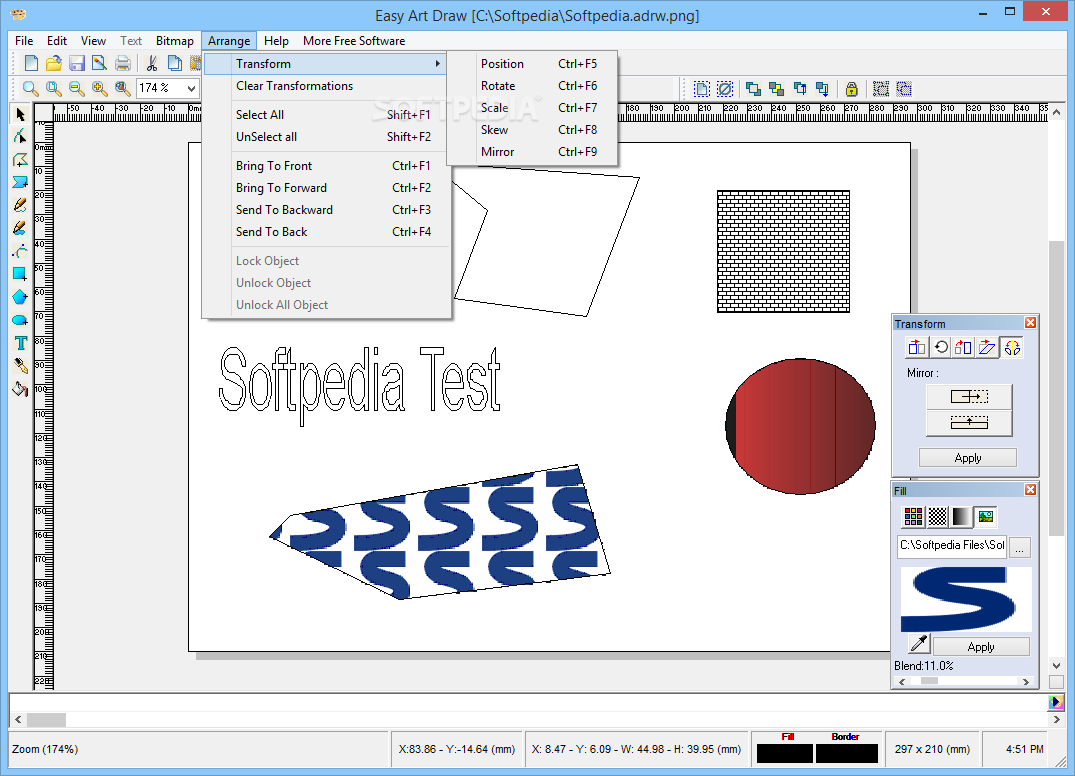Click the group objects toolbar icon
This screenshot has height=776, width=1075.
881,89
